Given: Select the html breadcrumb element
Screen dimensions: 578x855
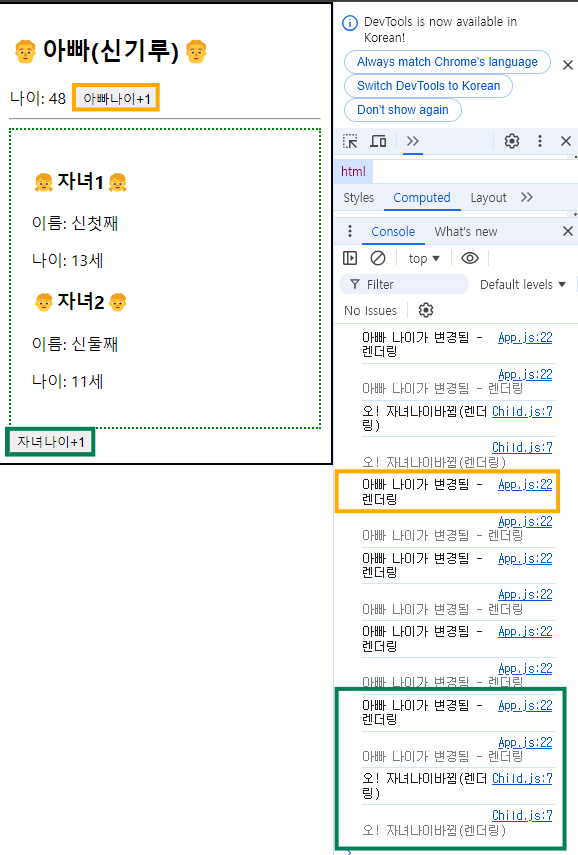Looking at the screenshot, I should [x=353, y=171].
